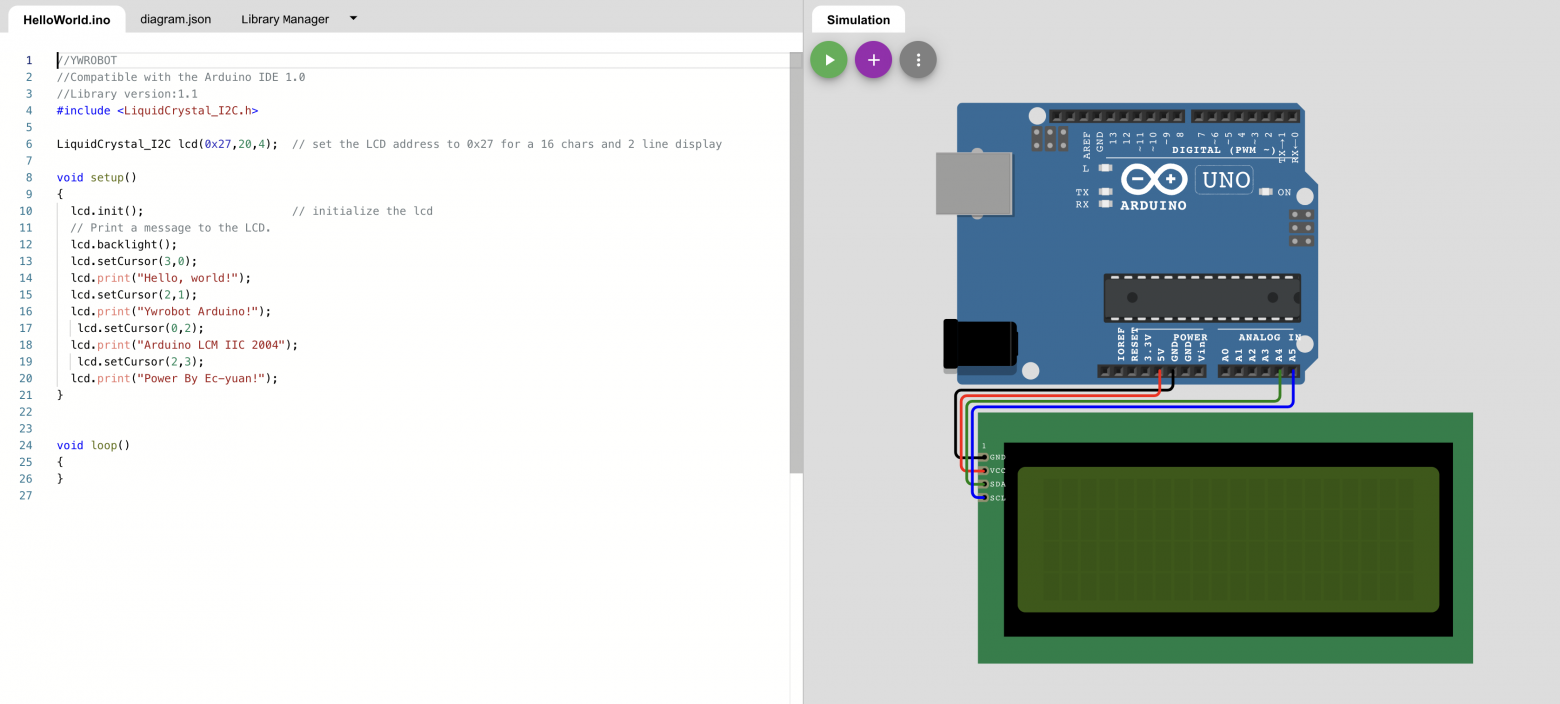Viewport: 1560px width, 704px height.
Task: Select the ATmega microcontroller chip on board
Action: pos(1201,298)
